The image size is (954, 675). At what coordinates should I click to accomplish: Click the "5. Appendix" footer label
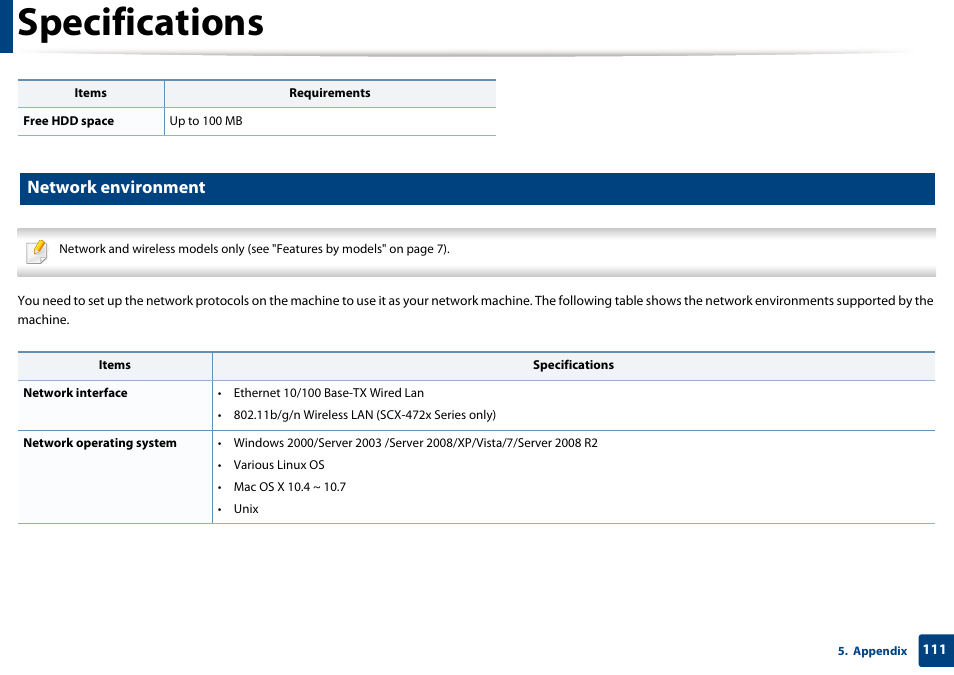coord(872,651)
